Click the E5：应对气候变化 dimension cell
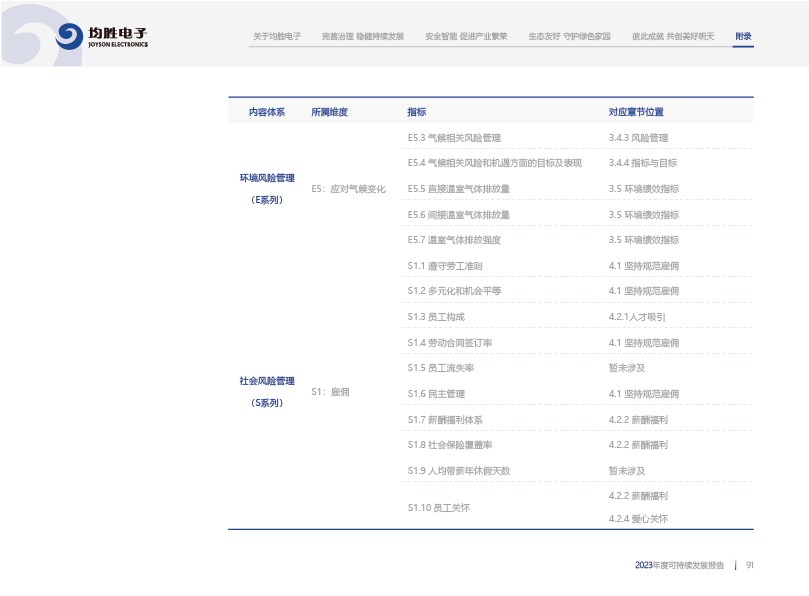Screen dimensions: 809x596 click(348, 189)
